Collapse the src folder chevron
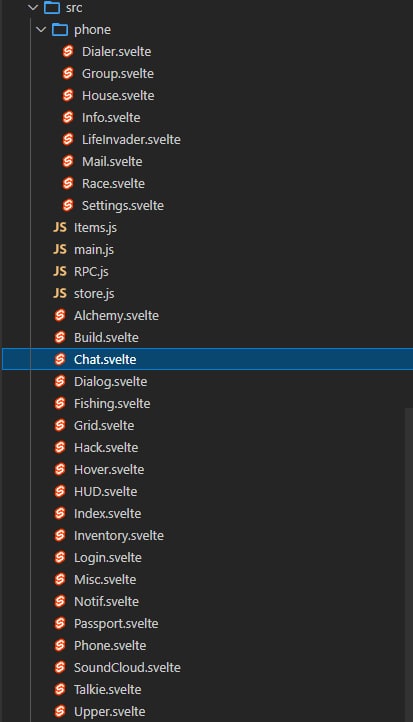The image size is (413, 722). 33,7
